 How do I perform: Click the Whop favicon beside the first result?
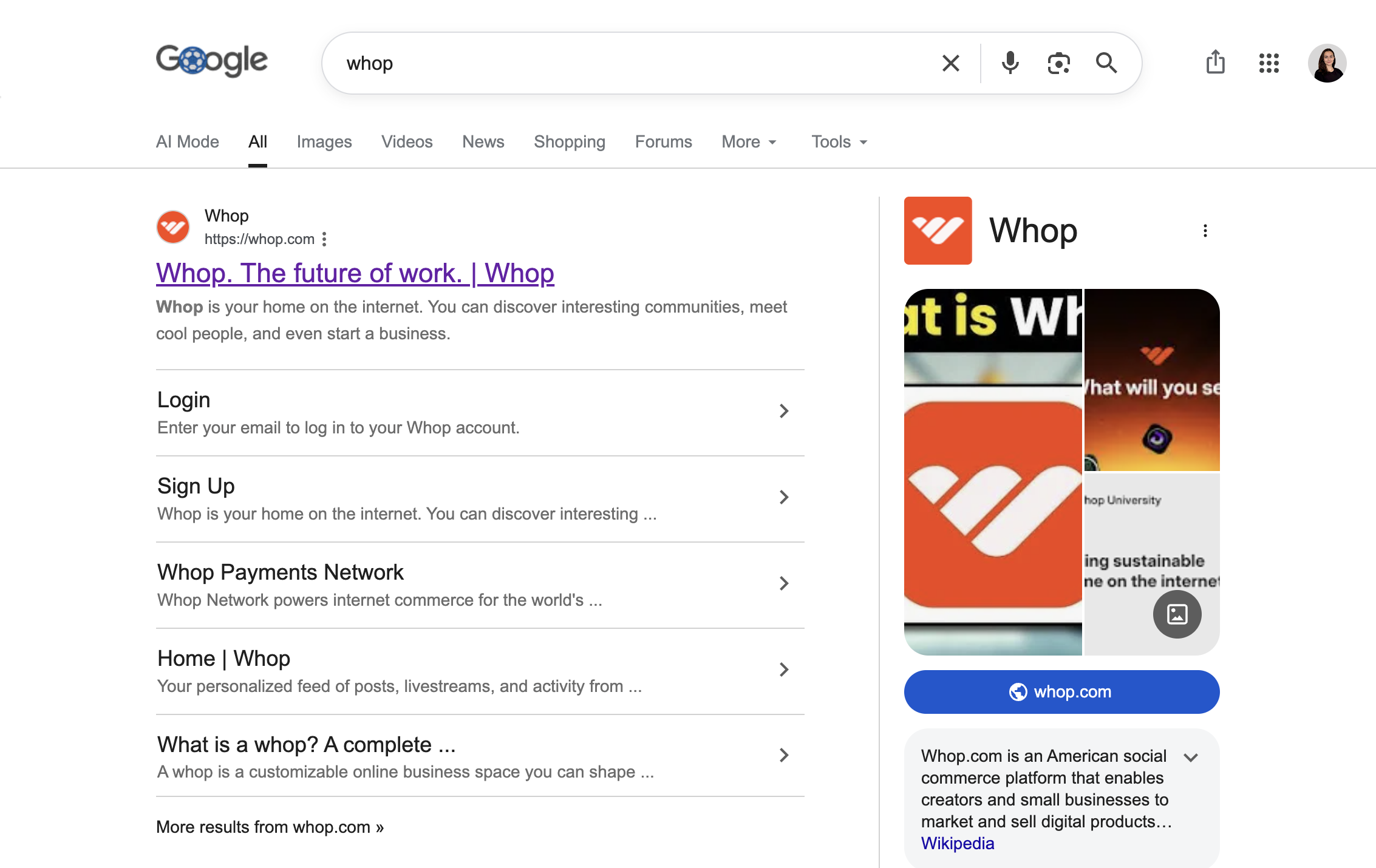point(173,227)
